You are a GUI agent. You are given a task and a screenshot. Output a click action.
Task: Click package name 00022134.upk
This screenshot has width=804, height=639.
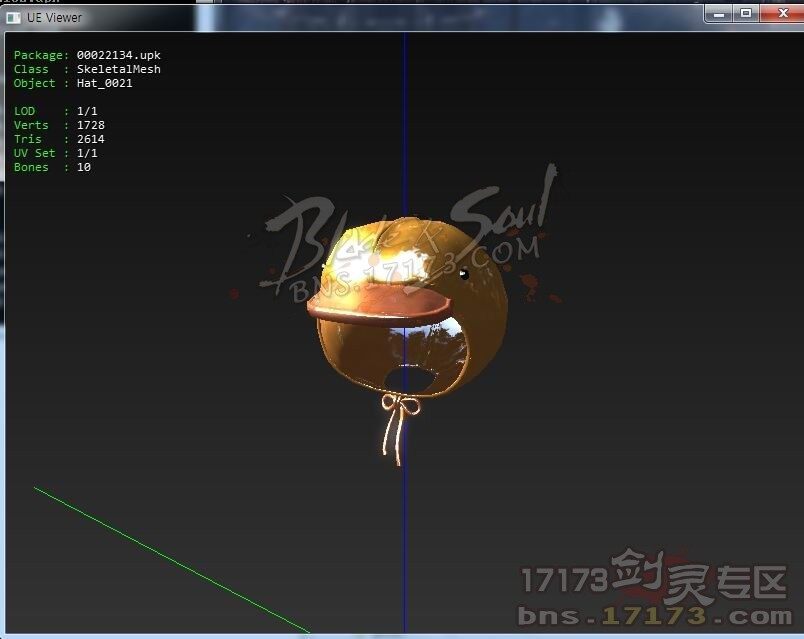118,55
